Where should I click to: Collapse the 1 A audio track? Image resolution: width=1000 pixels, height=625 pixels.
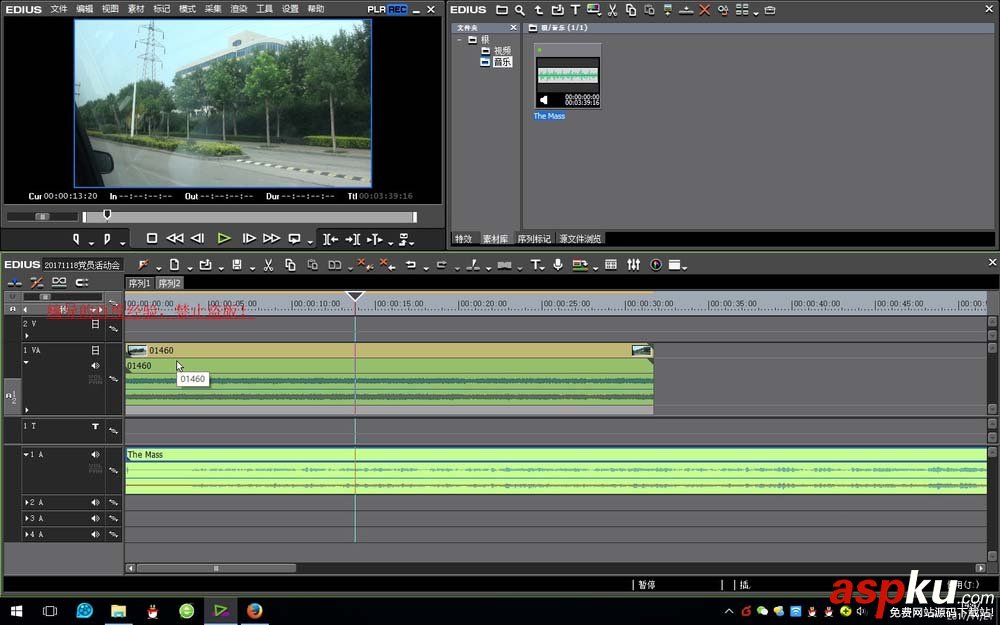coord(26,455)
